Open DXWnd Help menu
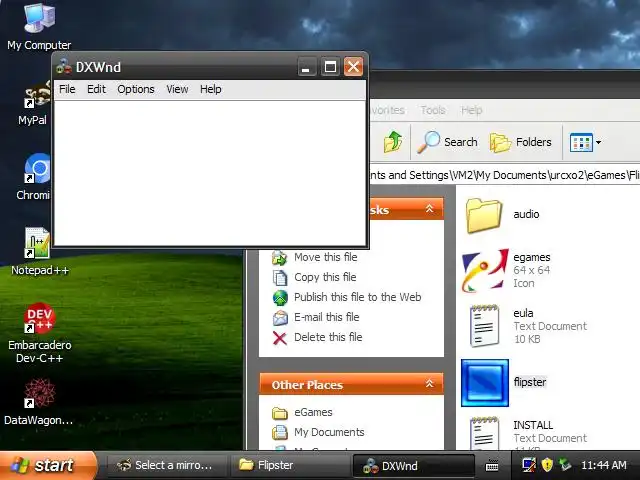640x480 pixels. click(211, 89)
